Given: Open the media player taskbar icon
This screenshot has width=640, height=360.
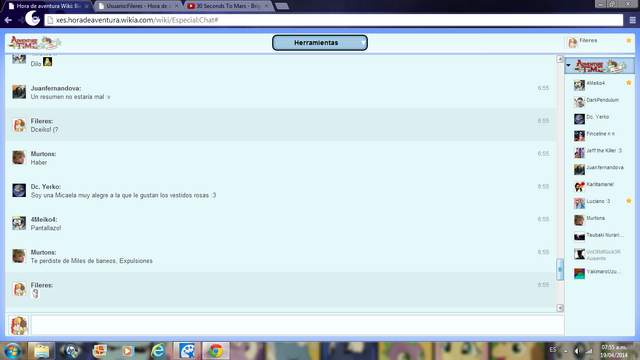Looking at the screenshot, I should click(x=127, y=351).
